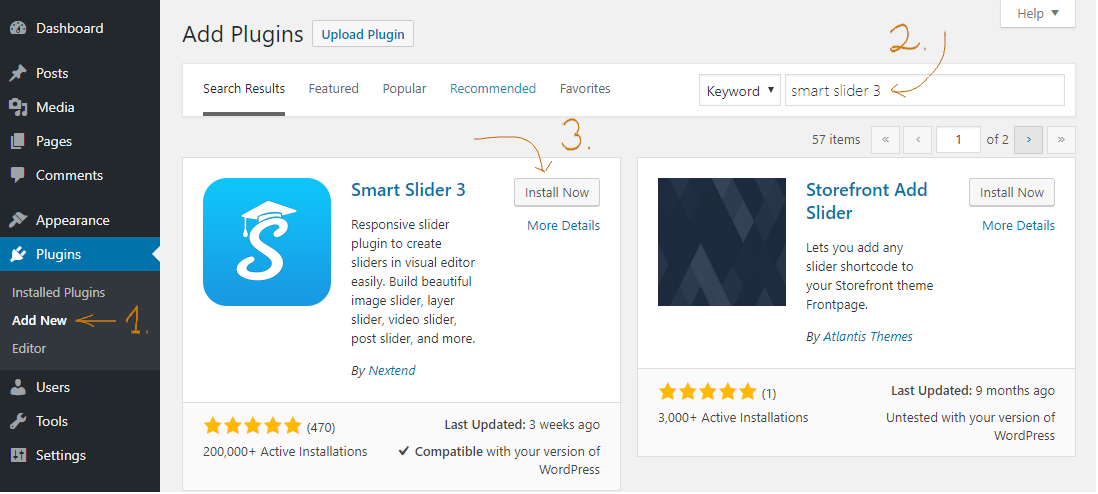Click the Tools wrench icon

pos(18,421)
